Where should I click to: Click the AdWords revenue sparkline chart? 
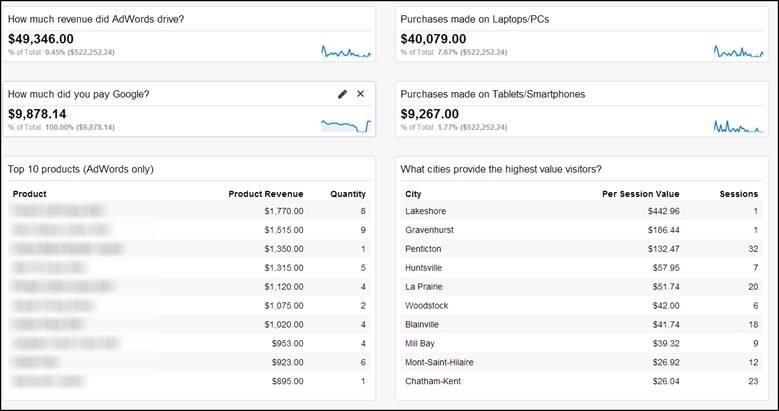[345, 50]
